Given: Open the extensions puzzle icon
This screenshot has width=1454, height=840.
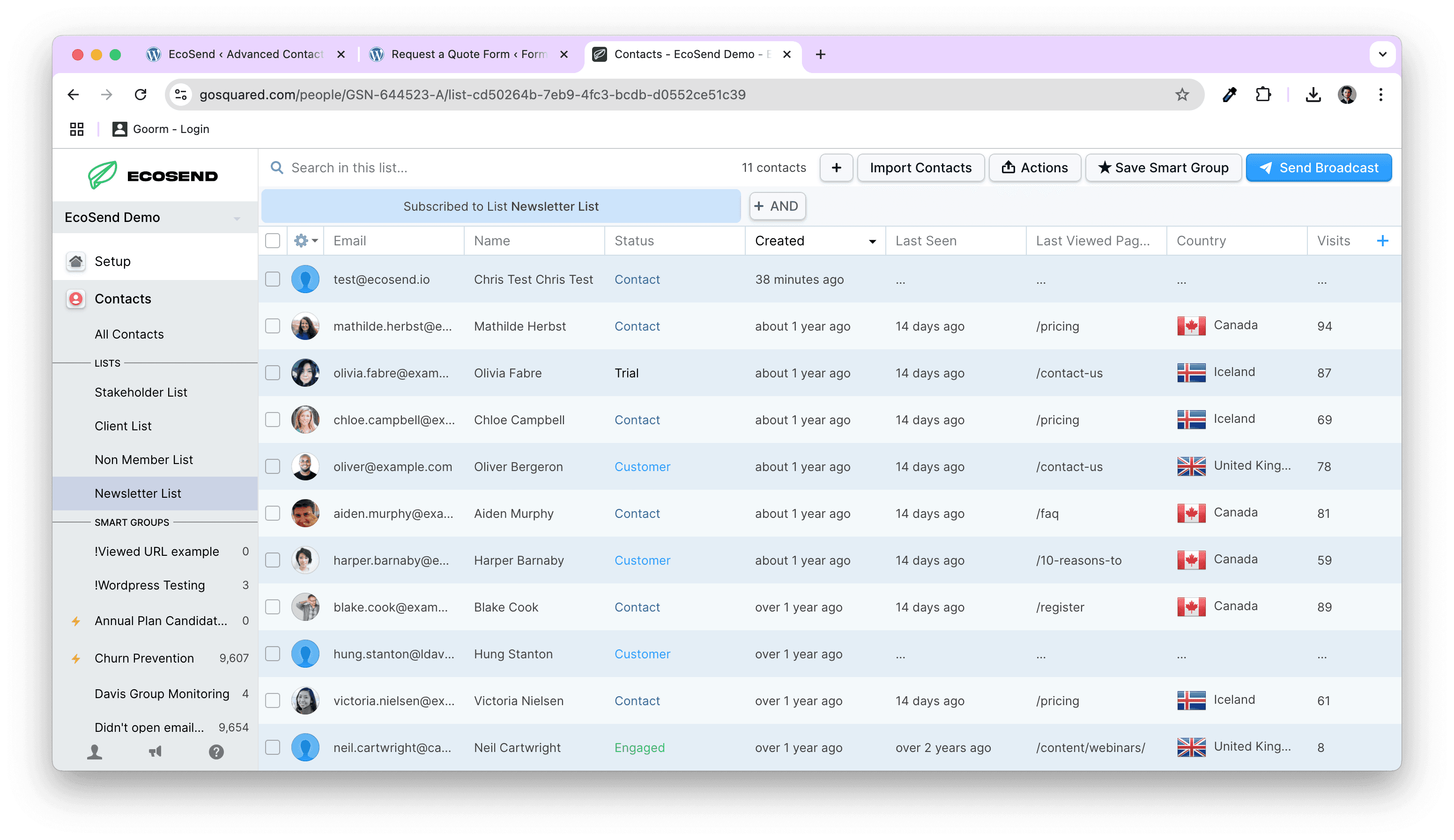Looking at the screenshot, I should point(1263,95).
